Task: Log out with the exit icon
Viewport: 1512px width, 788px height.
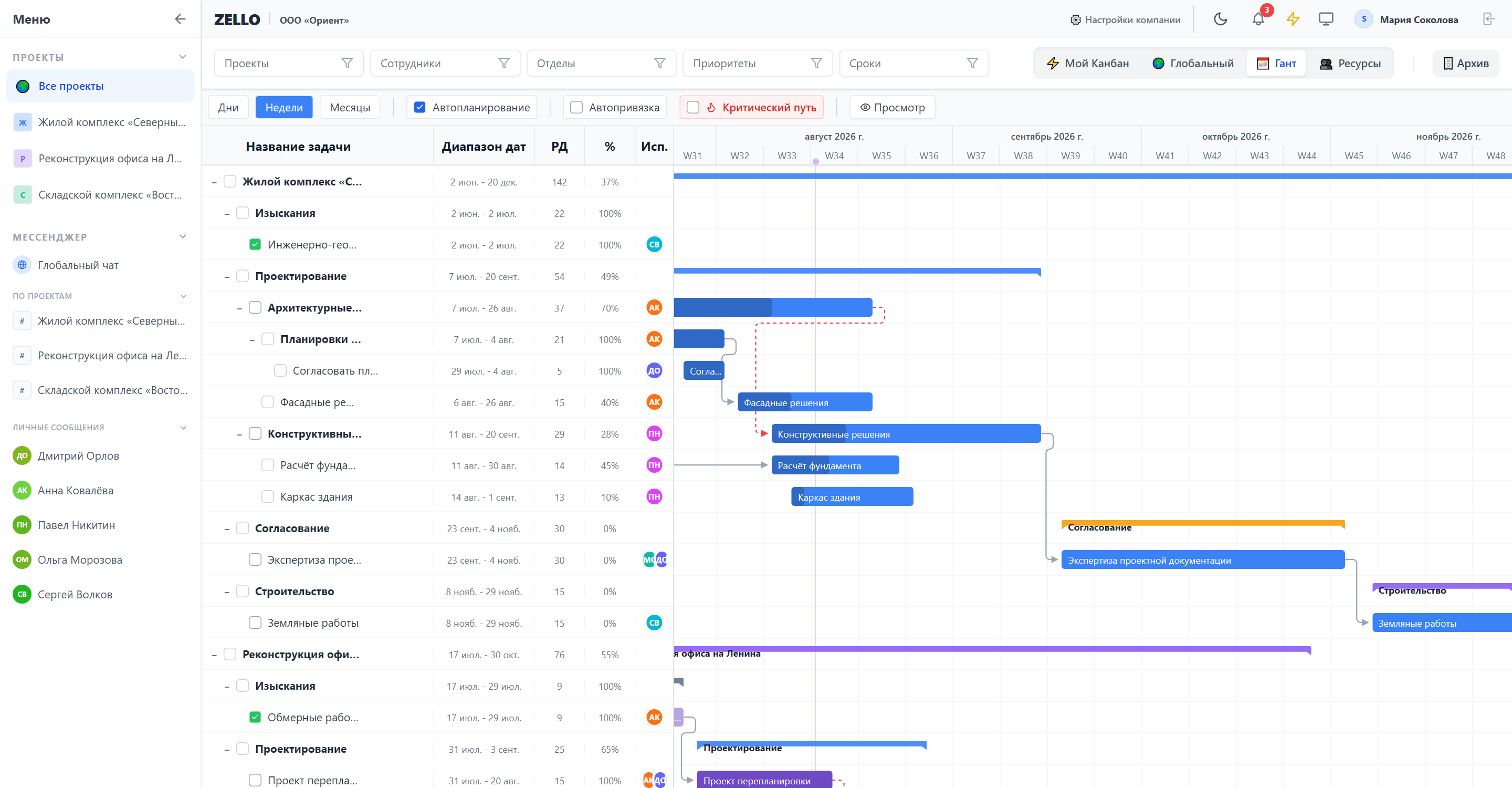Action: point(1489,19)
